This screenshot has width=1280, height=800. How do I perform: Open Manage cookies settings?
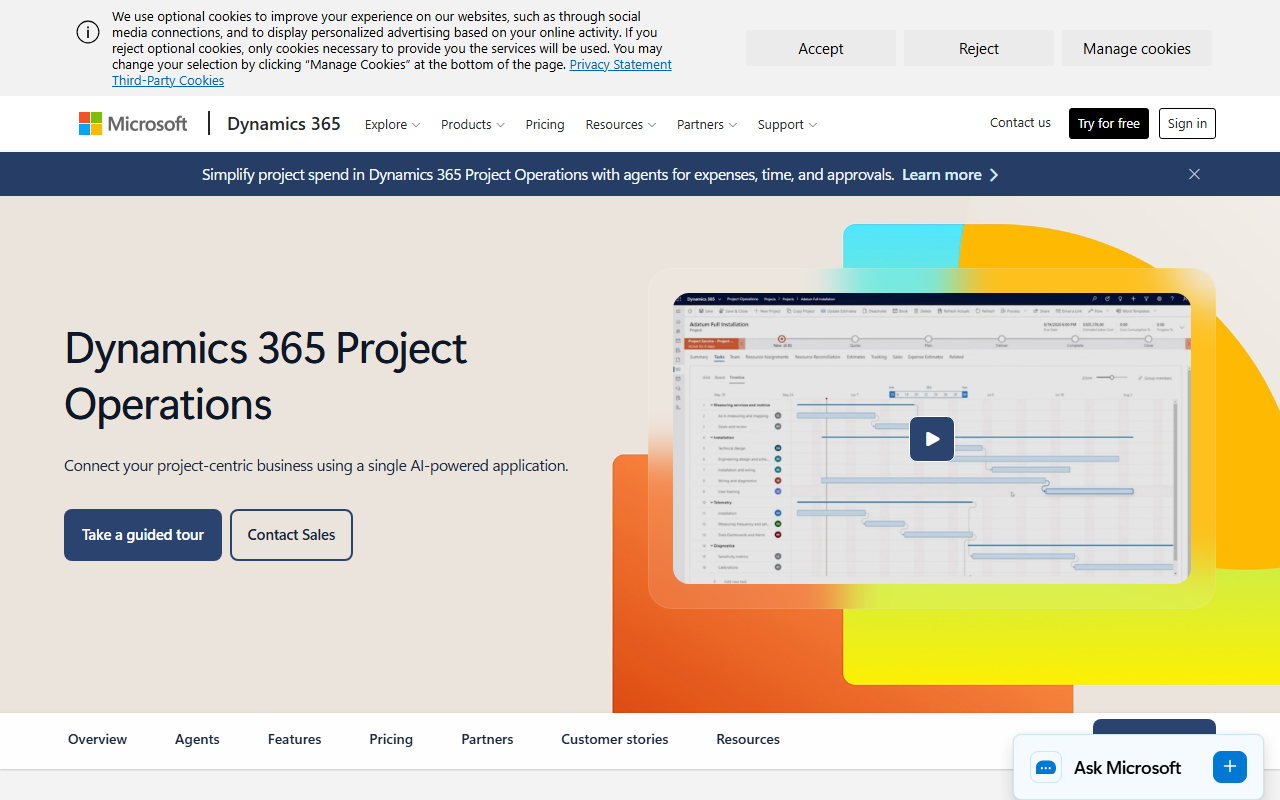pyautogui.click(x=1137, y=48)
